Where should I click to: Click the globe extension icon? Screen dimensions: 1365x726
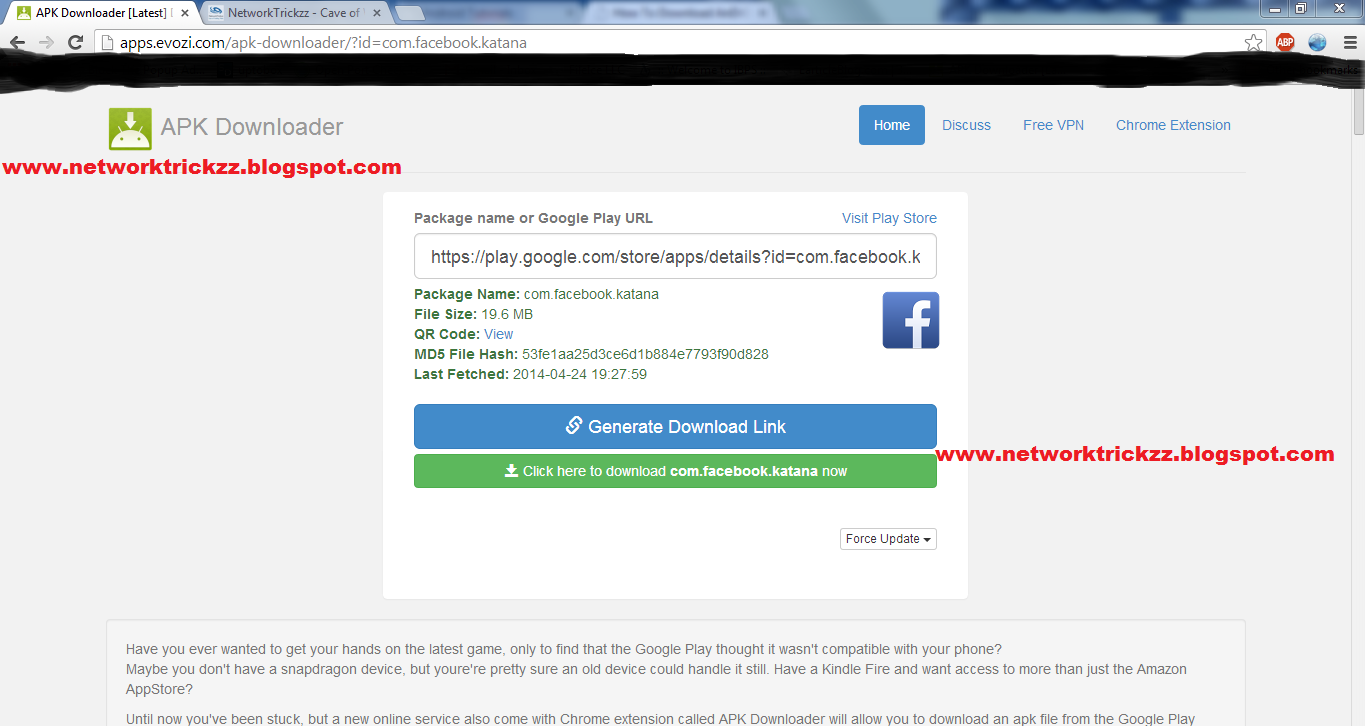coord(1317,42)
